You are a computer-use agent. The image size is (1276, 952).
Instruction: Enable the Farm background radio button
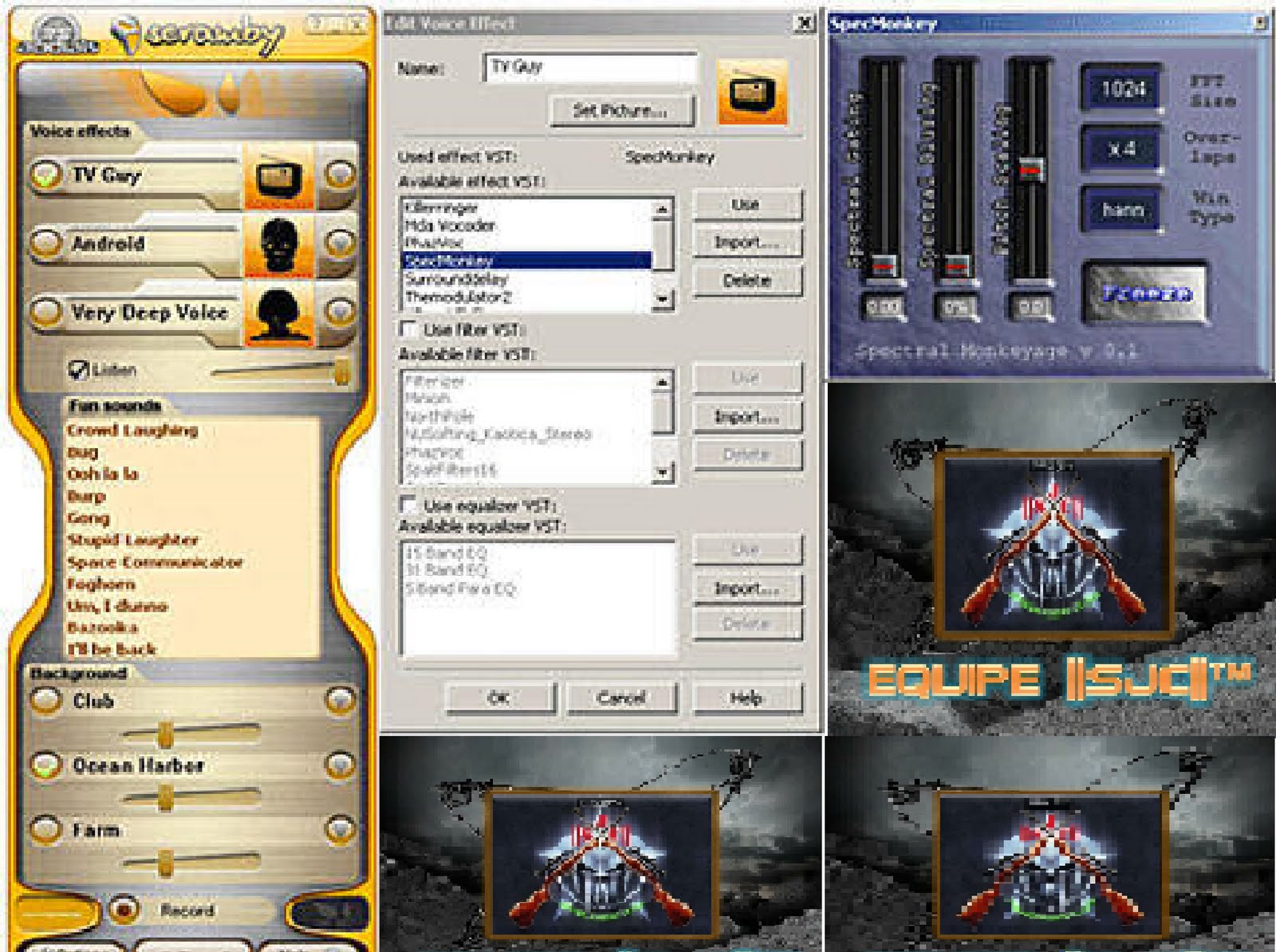point(46,829)
